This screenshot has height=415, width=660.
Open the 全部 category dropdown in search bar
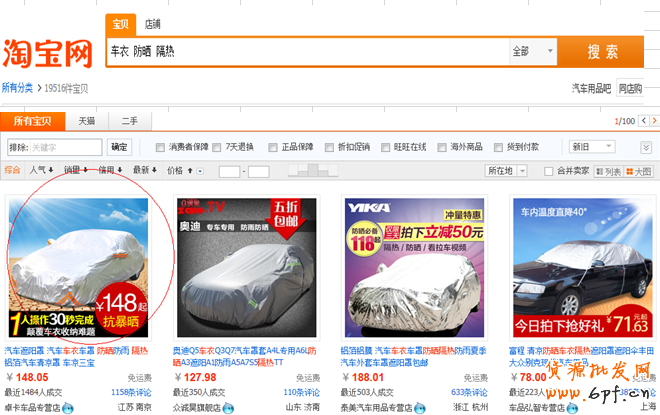click(532, 51)
